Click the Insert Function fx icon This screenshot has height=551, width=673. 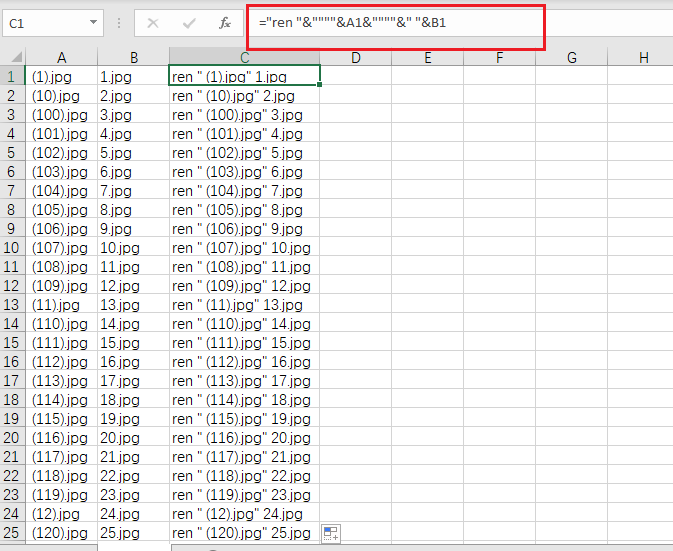coord(225,23)
